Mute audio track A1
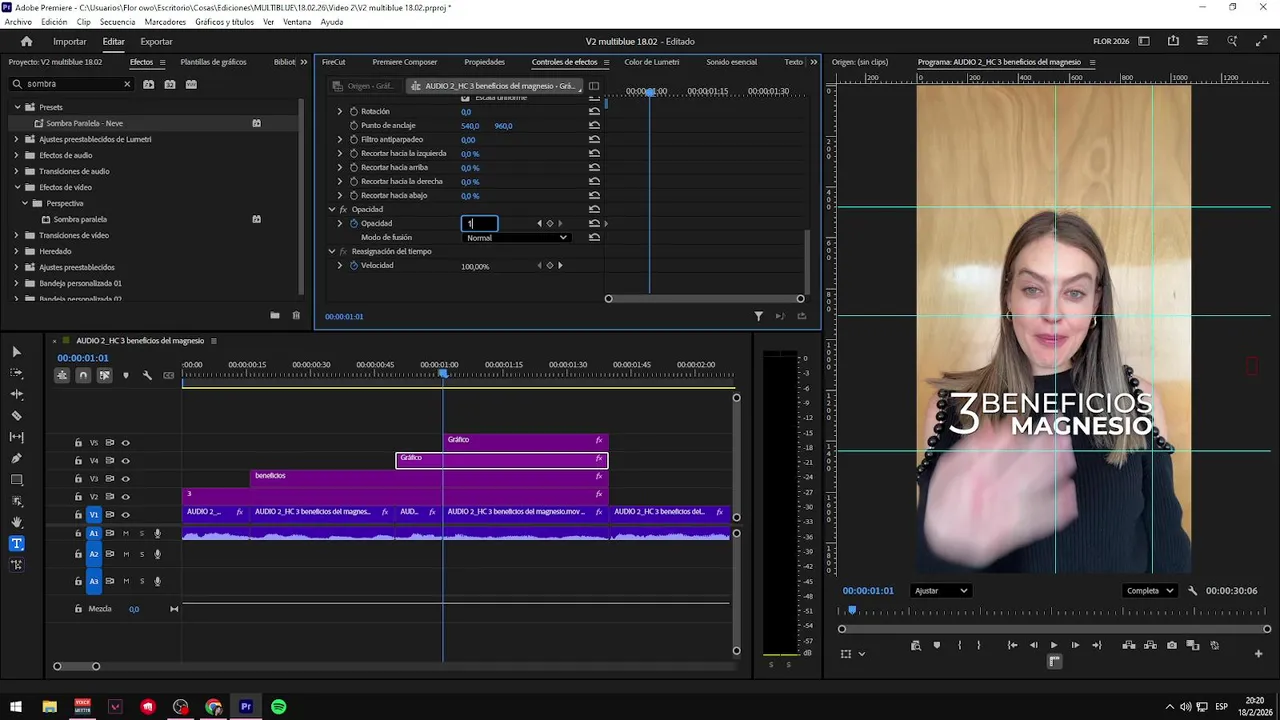Screen dimensions: 1280x720 point(125,533)
